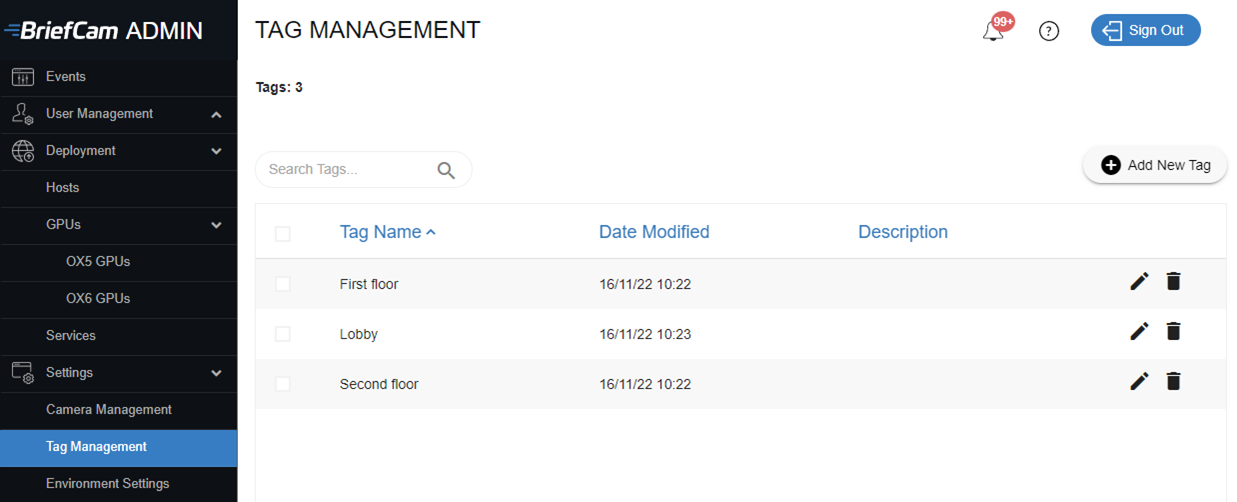Check the Second floor row checkbox
The image size is (1237, 502).
(x=283, y=384)
